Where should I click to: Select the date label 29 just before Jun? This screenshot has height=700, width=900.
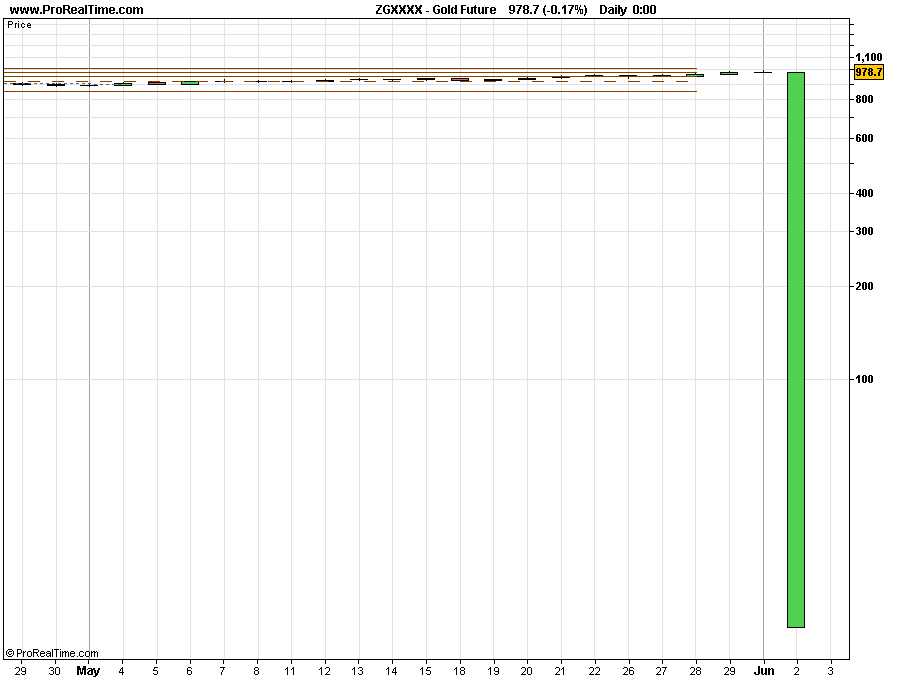point(730,671)
